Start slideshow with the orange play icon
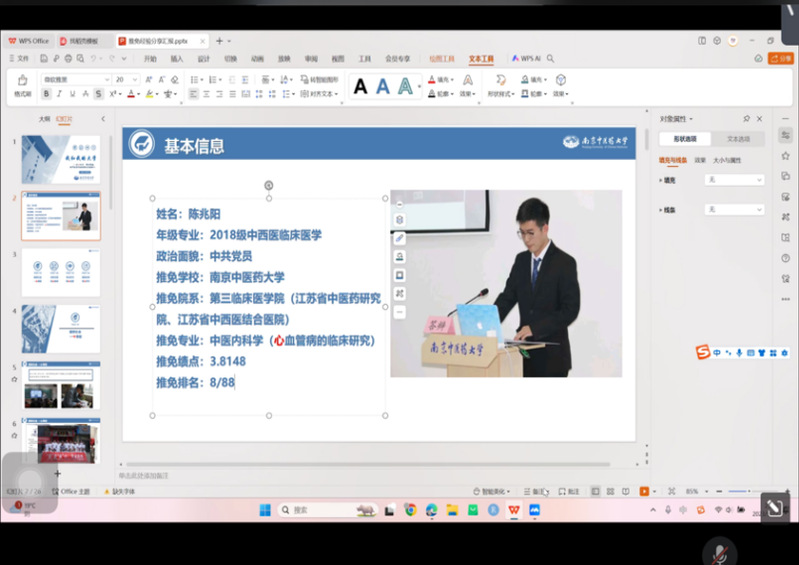The image size is (799, 565). (643, 491)
